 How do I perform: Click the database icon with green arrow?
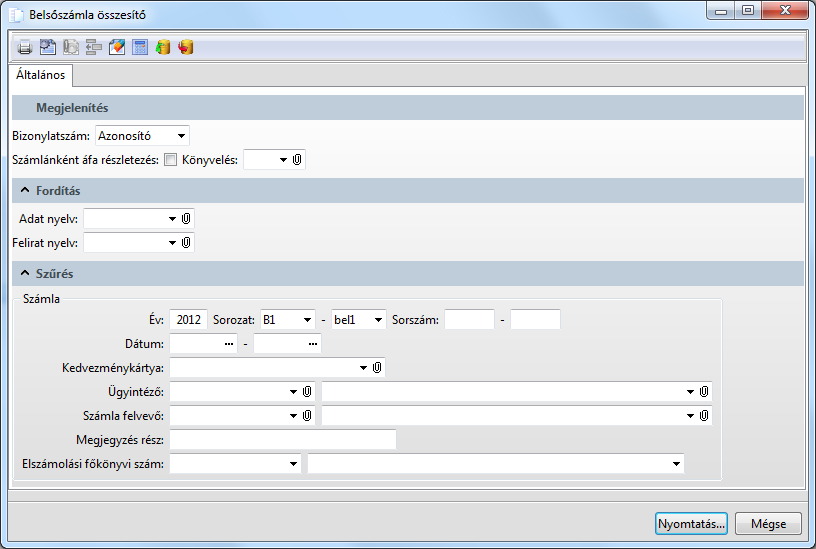163,47
